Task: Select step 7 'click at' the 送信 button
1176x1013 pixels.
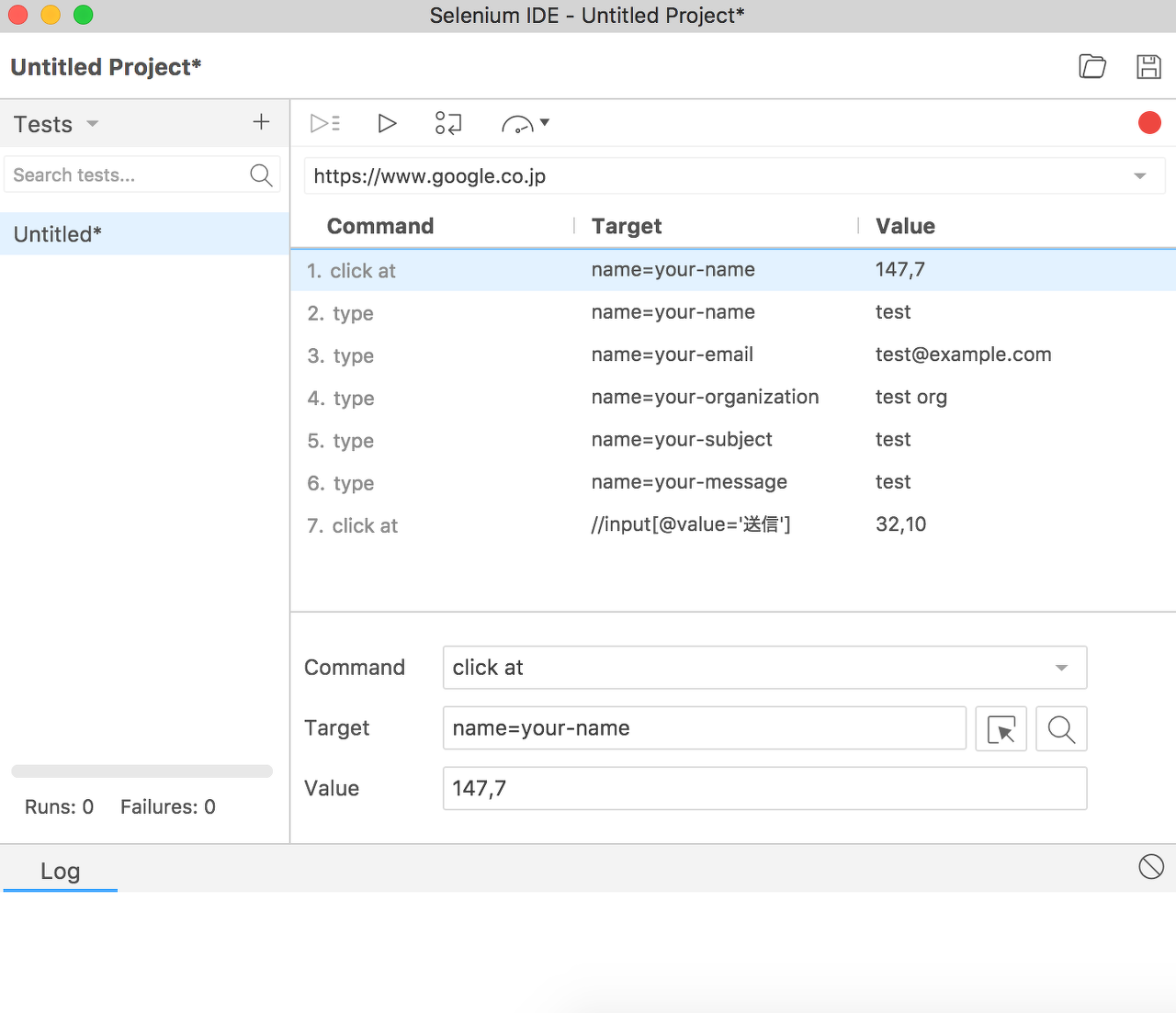Action: pos(551,524)
